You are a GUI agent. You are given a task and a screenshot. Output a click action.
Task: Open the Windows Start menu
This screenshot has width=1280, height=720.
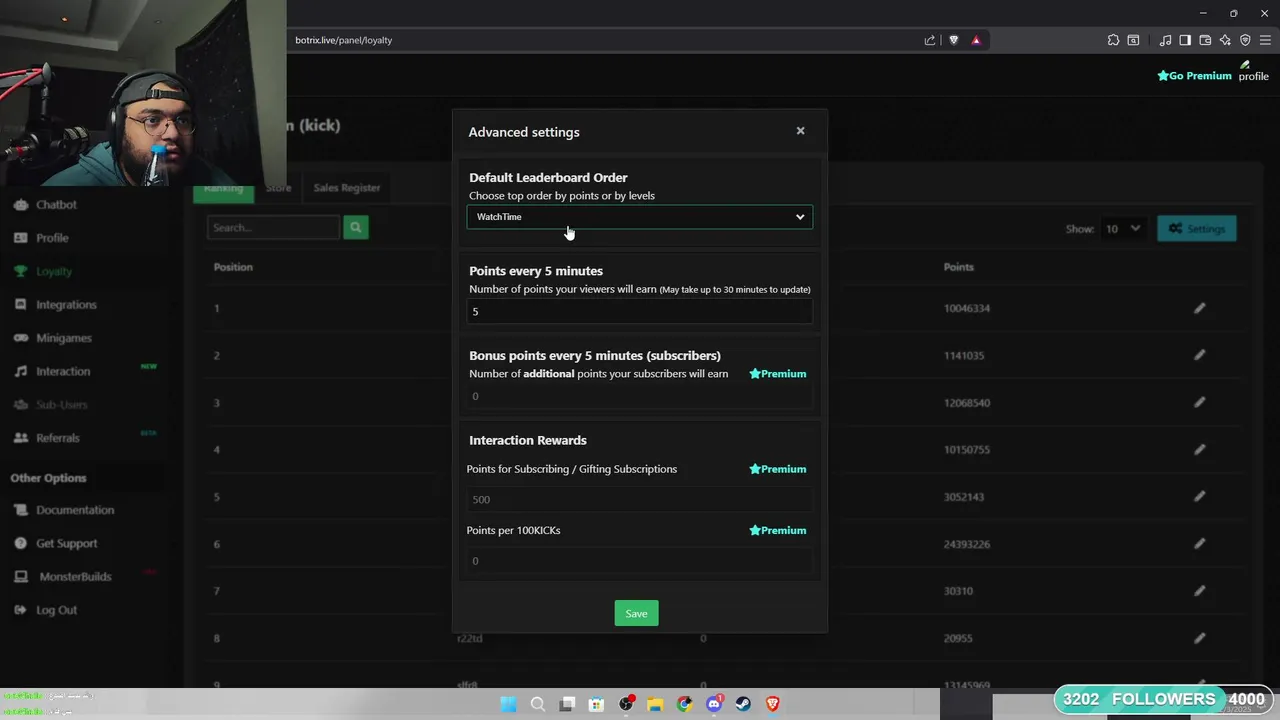coord(508,704)
